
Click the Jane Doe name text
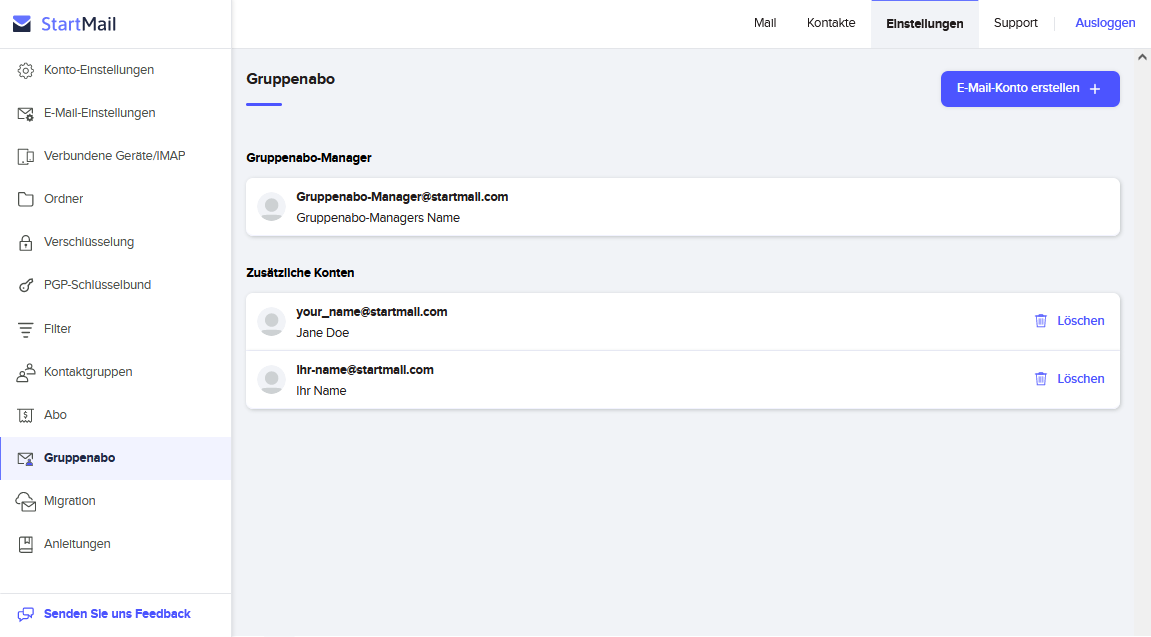click(322, 333)
